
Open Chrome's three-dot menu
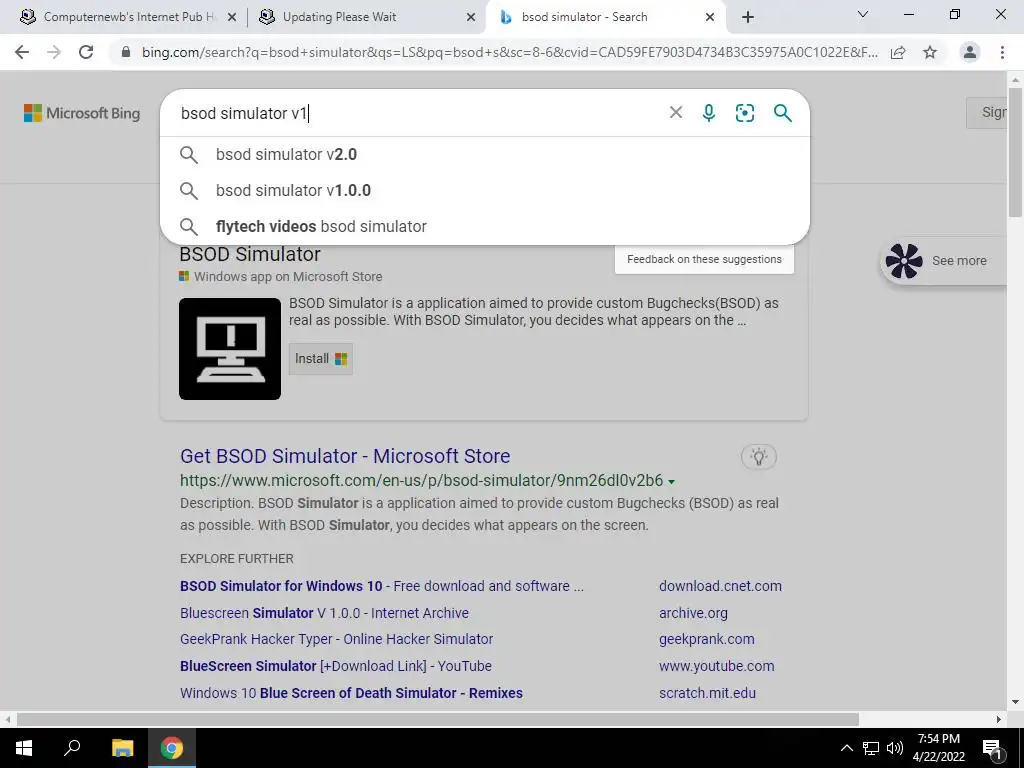click(x=1002, y=52)
